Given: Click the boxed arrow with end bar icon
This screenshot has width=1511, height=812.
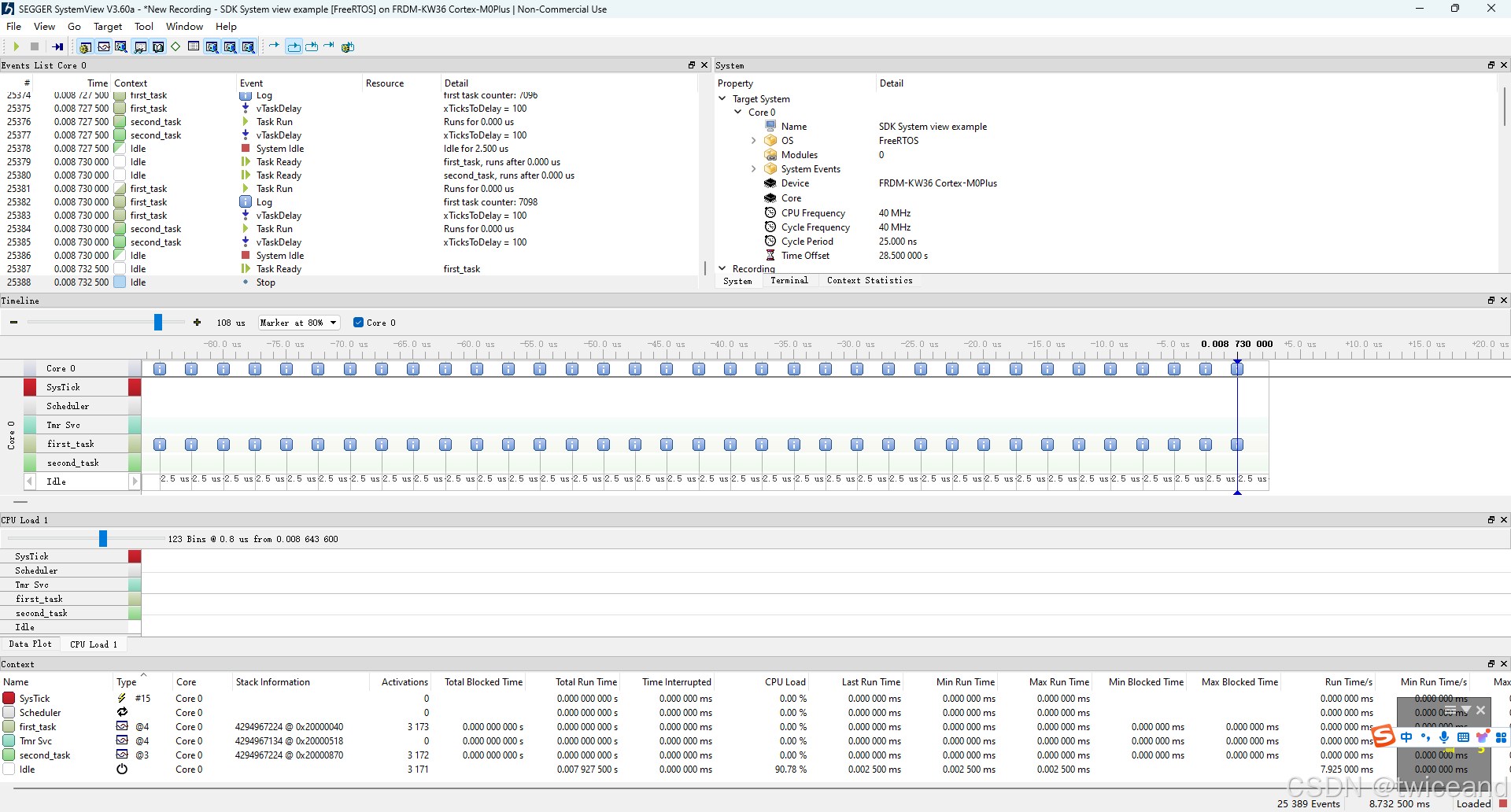Looking at the screenshot, I should coord(312,47).
